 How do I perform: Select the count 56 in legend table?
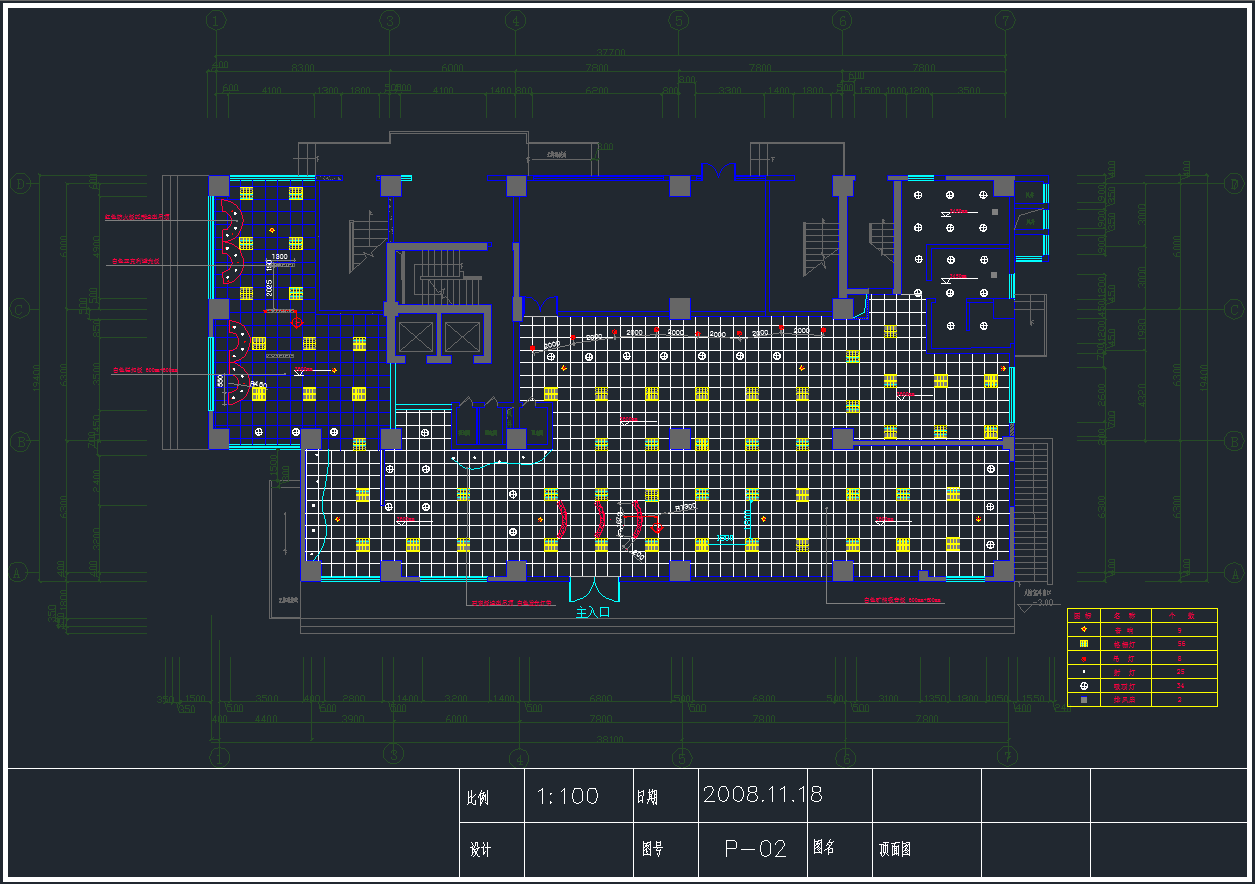[1181, 644]
